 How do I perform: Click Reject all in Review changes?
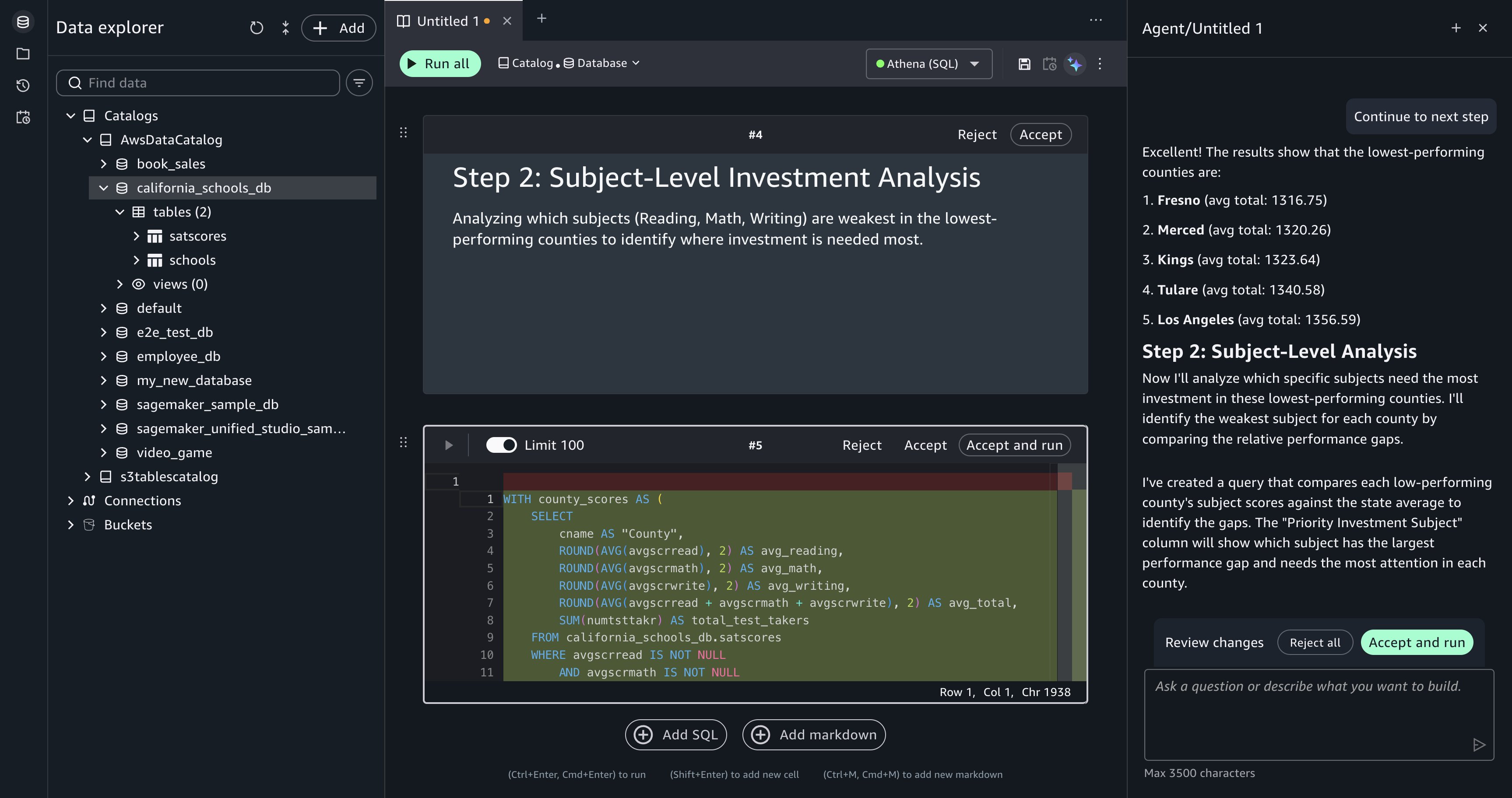pyautogui.click(x=1315, y=643)
